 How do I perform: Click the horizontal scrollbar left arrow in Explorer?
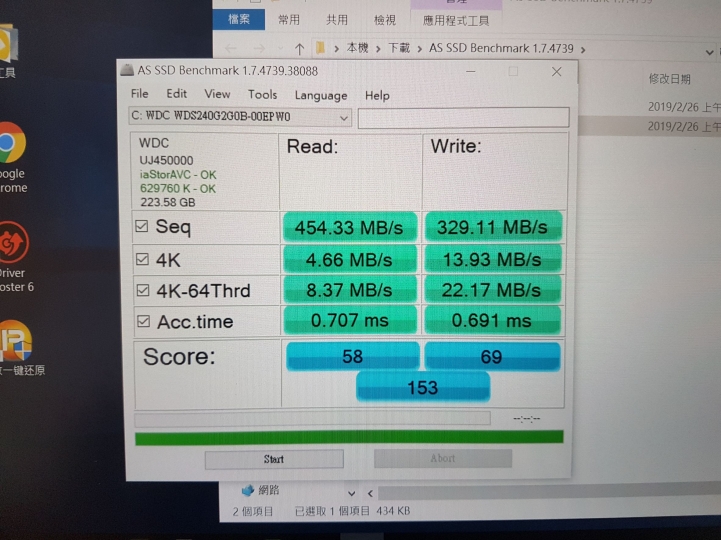click(370, 494)
